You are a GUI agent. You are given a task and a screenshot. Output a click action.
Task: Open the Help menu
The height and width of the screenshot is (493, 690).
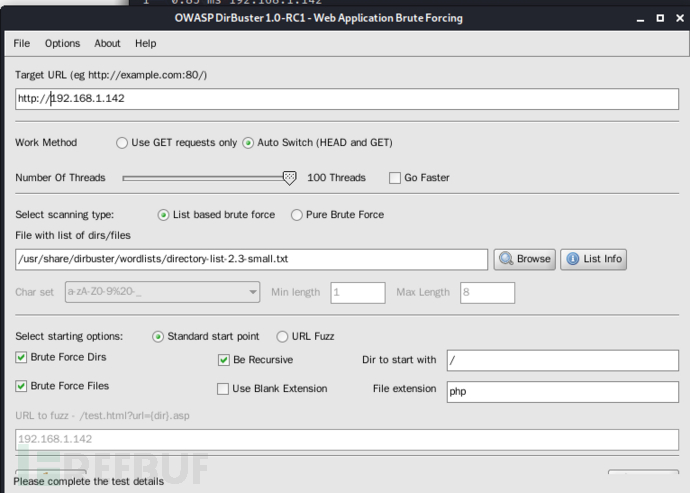click(x=146, y=44)
